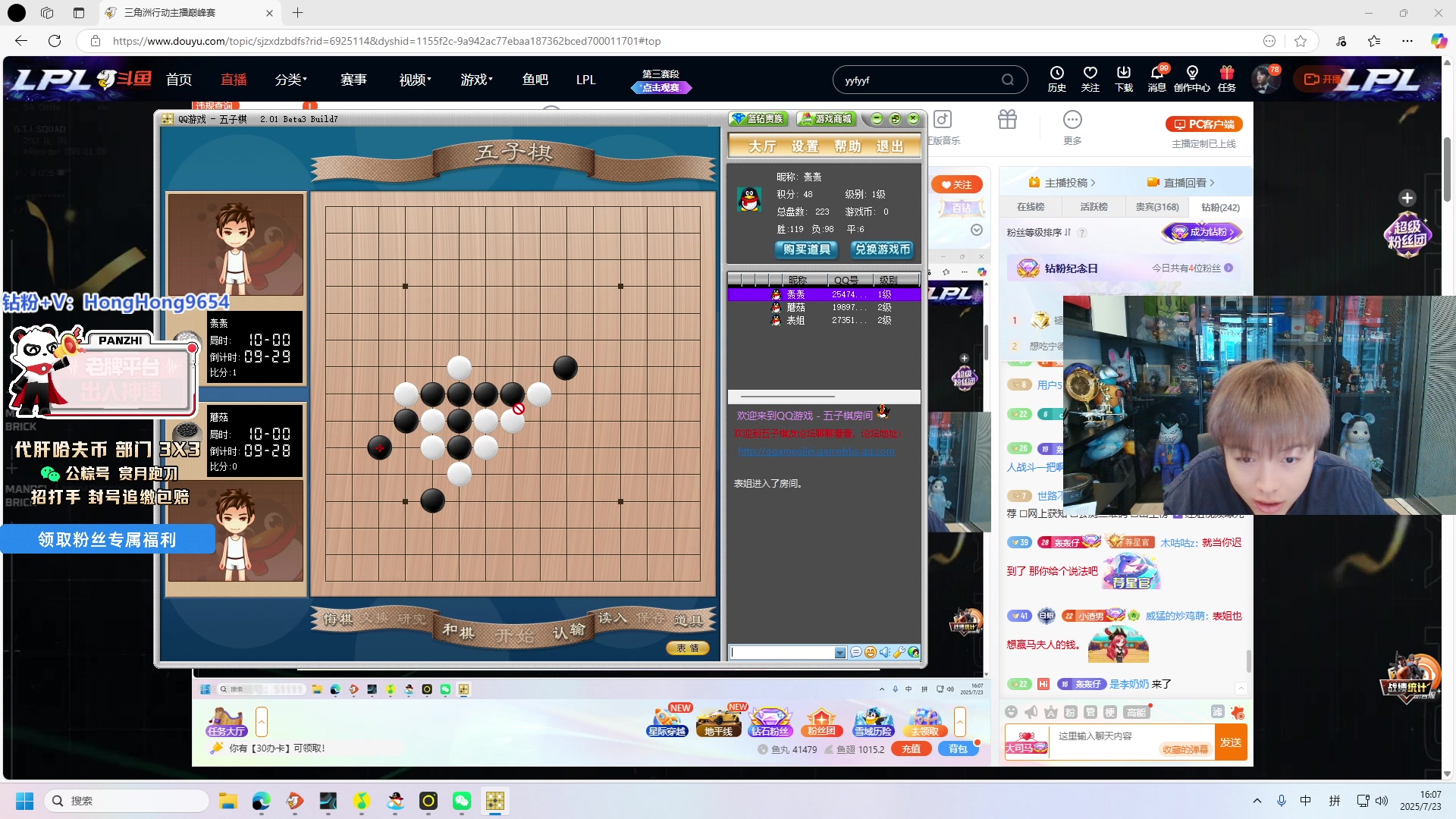The width and height of the screenshot is (1456, 819).
Task: Click 认输 resign on game ribbon
Action: (569, 631)
